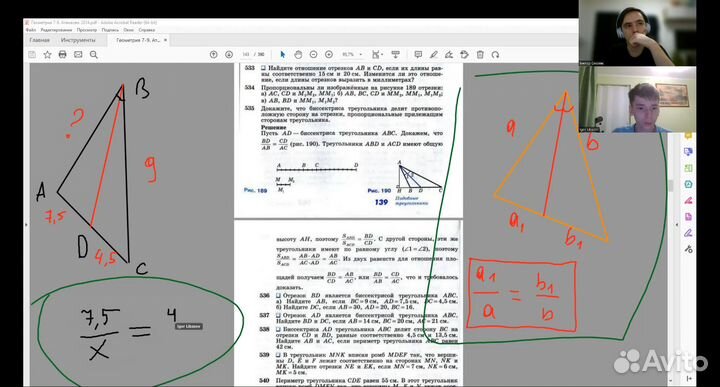Go to previous page arrow
The height and width of the screenshot is (387, 720).
214,55
